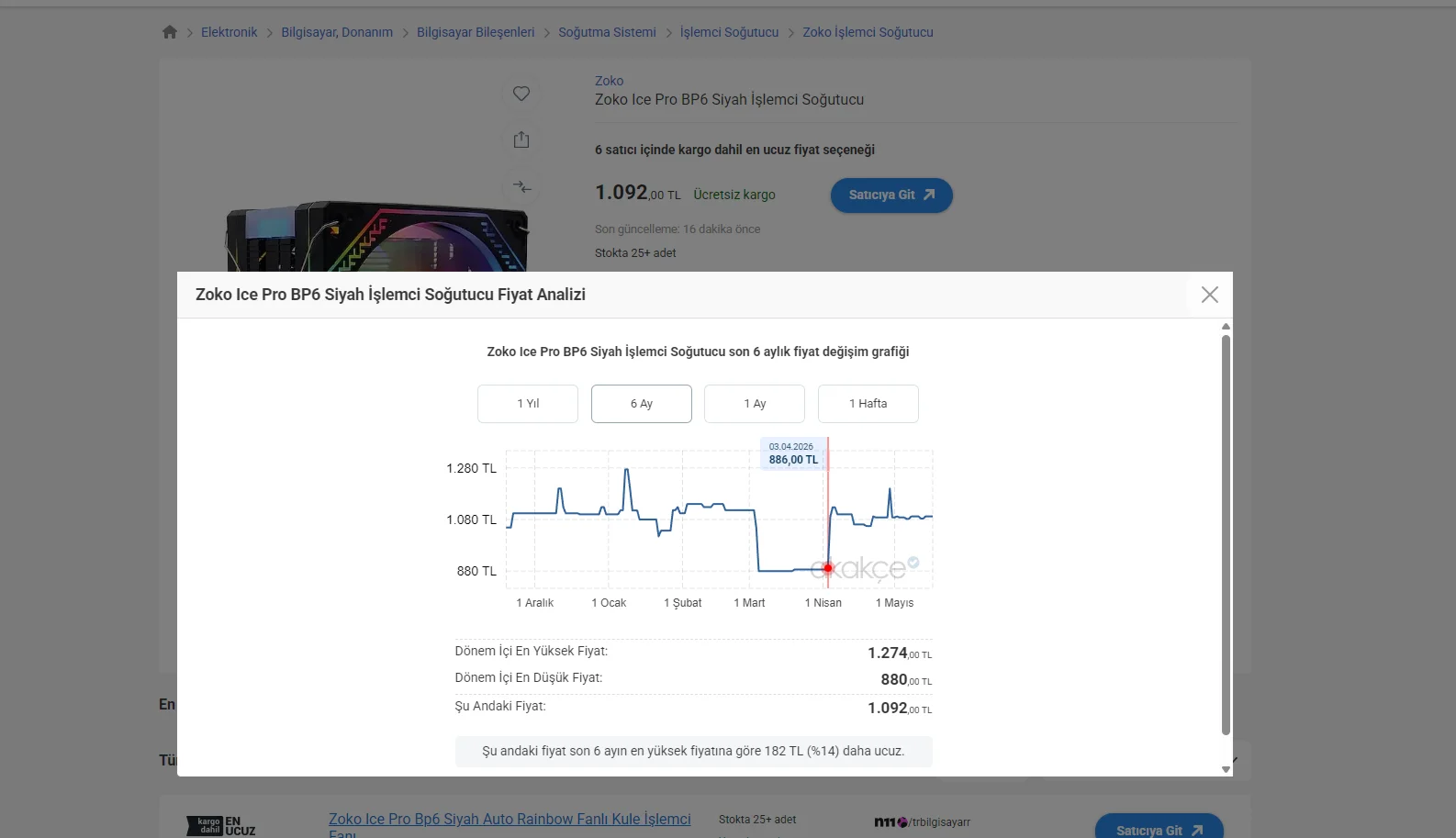Select the 1 Ay price range

coord(755,404)
